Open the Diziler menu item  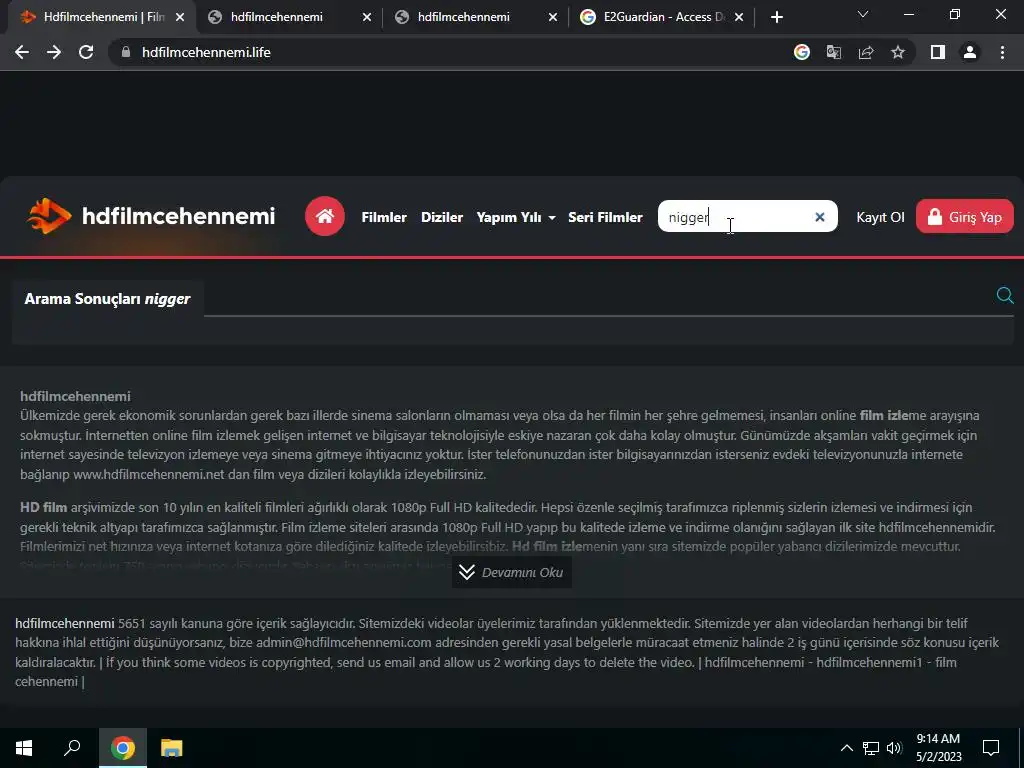[x=441, y=217]
